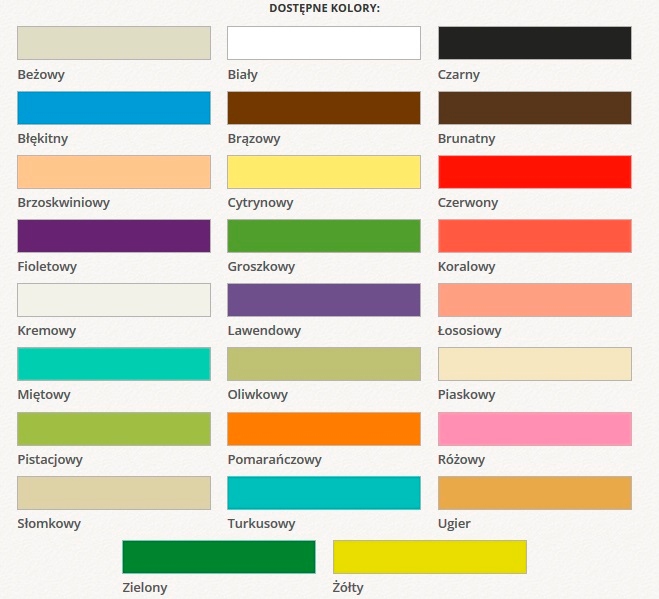Click the Zielony dark green swatch

click(219, 557)
